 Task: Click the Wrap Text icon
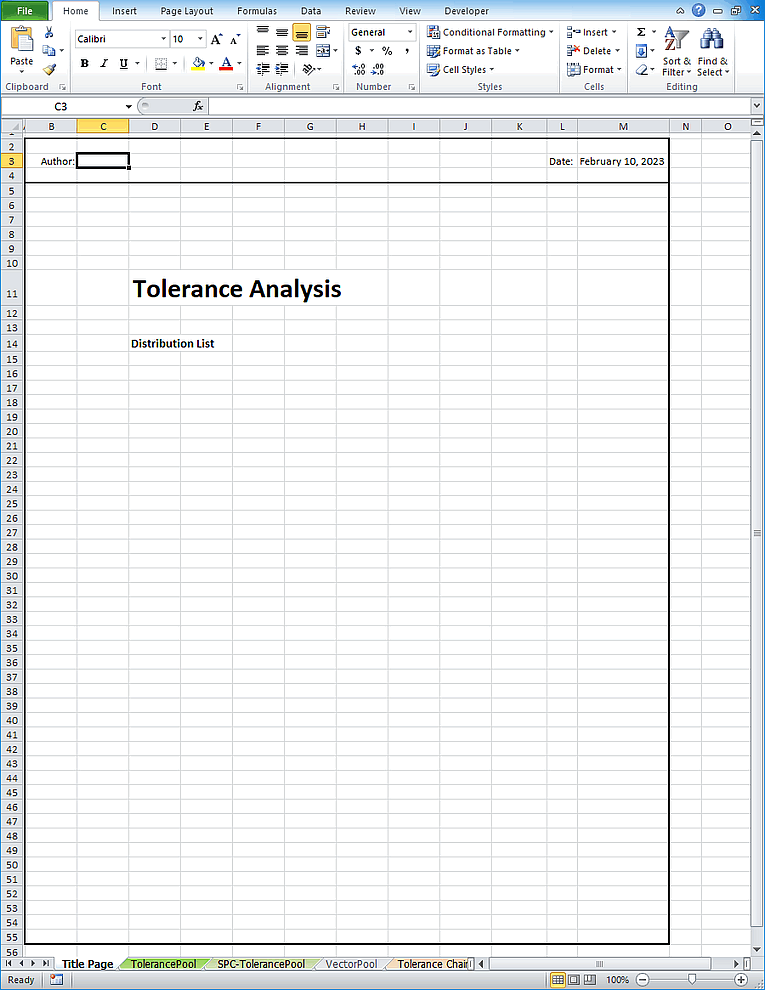coord(322,32)
